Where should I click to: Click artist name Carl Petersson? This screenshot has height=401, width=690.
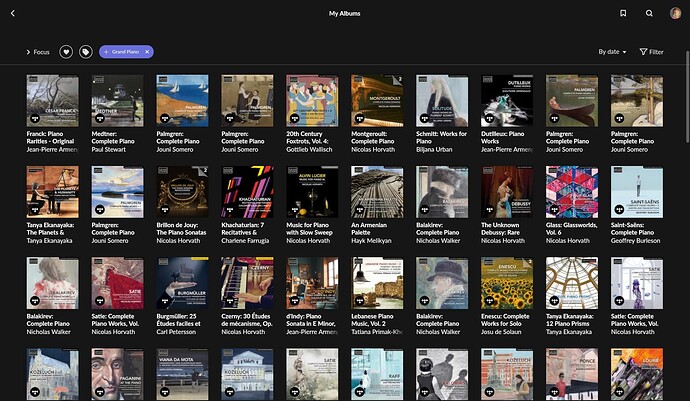176,332
